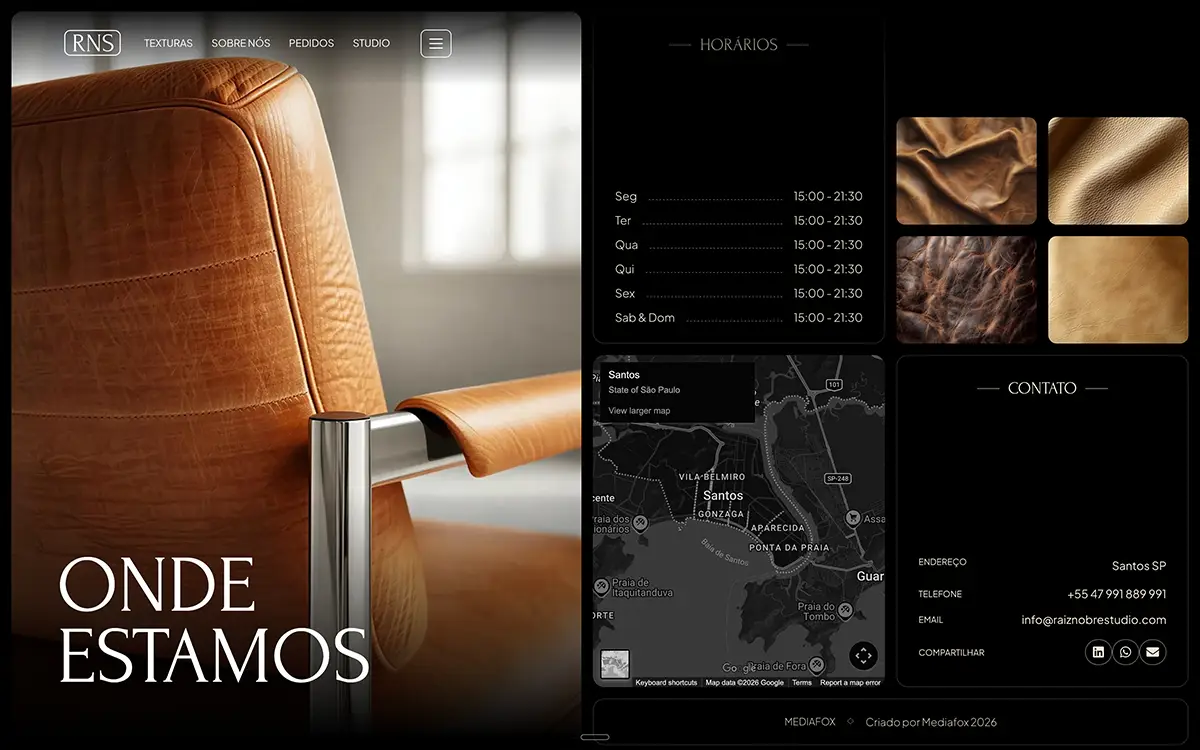
Task: Click phone number +55 47 991 889 991
Action: click(x=1116, y=594)
